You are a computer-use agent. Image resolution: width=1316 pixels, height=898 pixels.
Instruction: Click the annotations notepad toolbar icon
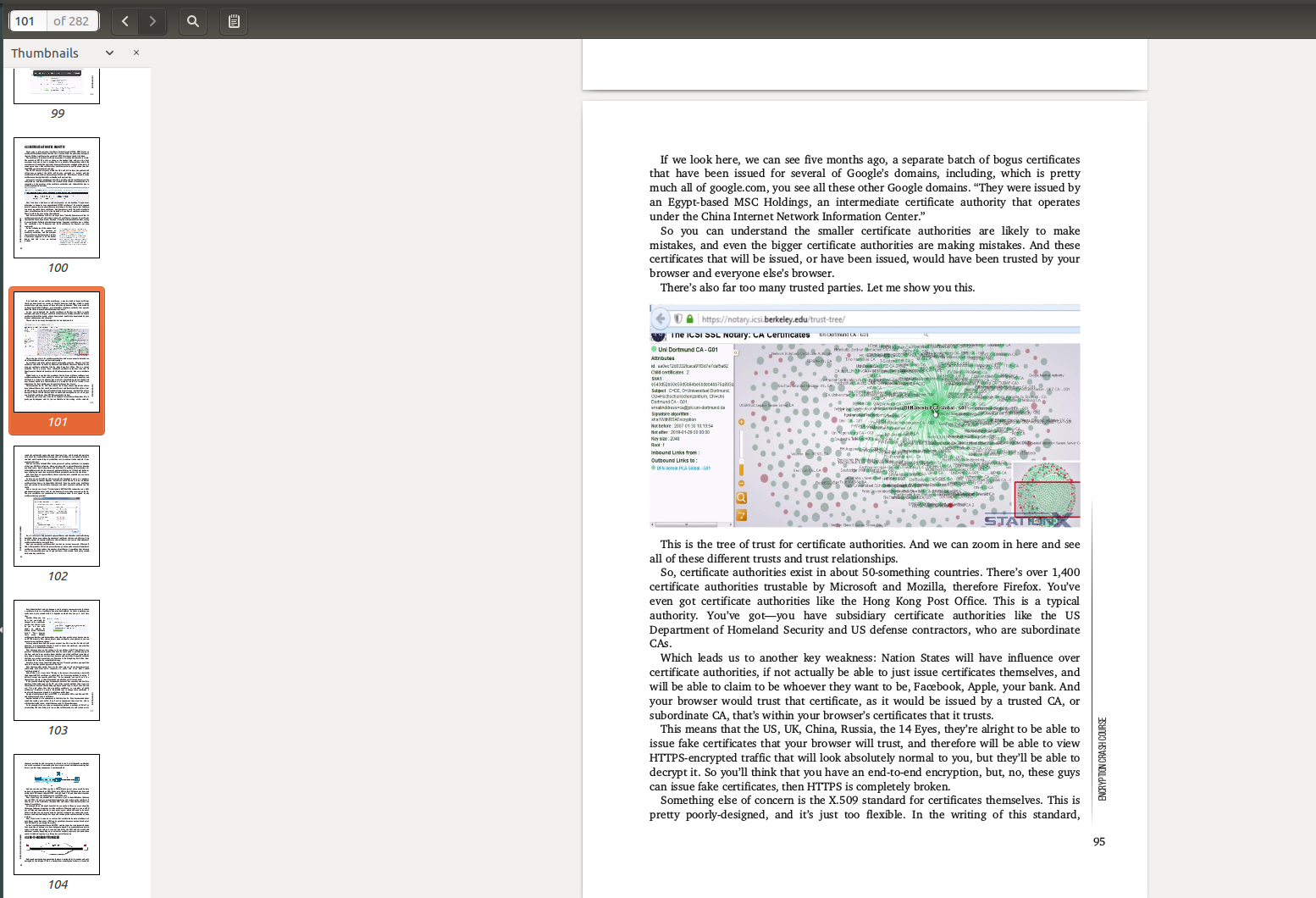coord(234,21)
